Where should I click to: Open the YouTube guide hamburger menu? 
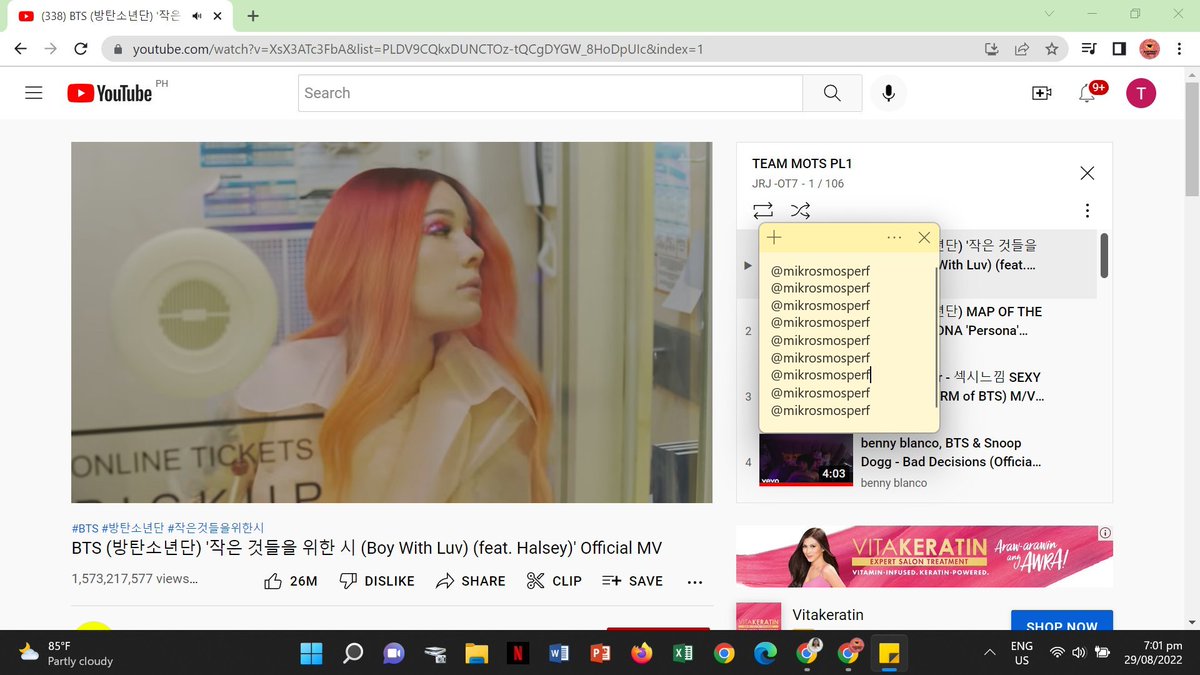click(33, 93)
